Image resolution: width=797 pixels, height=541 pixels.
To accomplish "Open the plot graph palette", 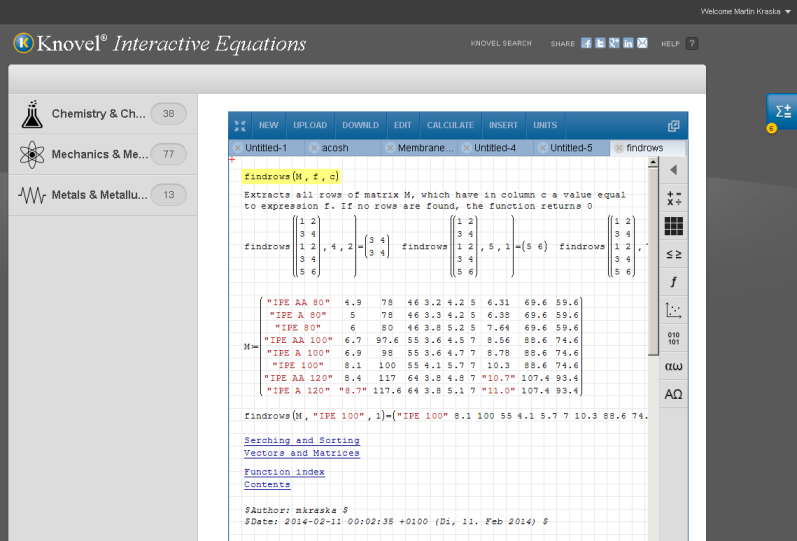I will 673,310.
